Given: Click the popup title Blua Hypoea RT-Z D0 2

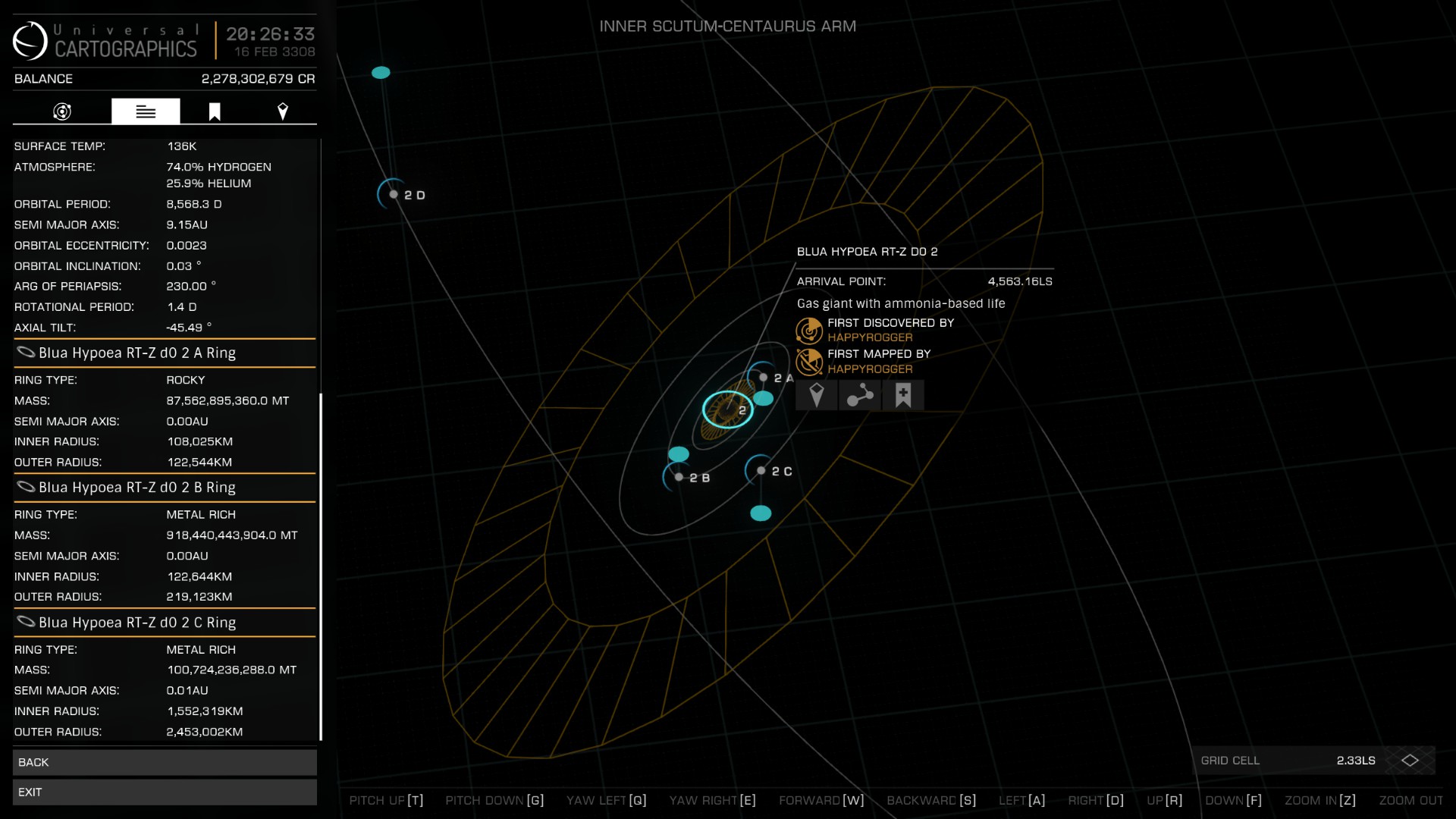Looking at the screenshot, I should 867,252.
